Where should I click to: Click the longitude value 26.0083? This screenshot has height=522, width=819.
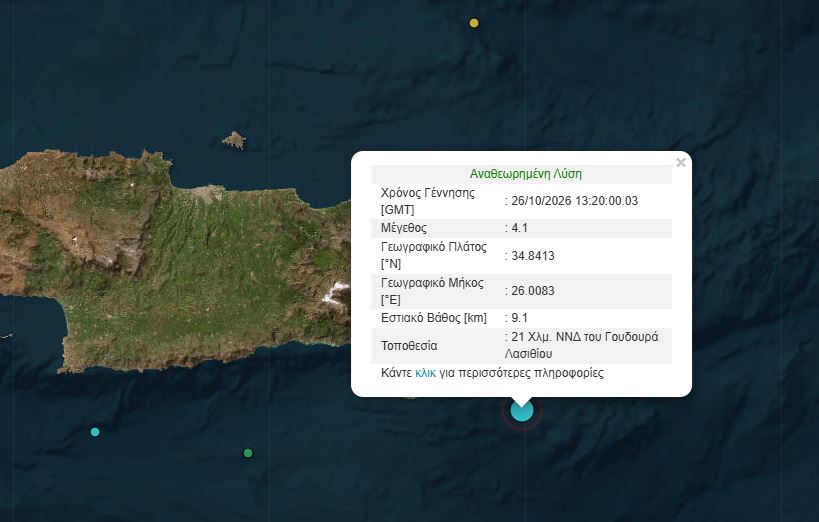coord(533,291)
